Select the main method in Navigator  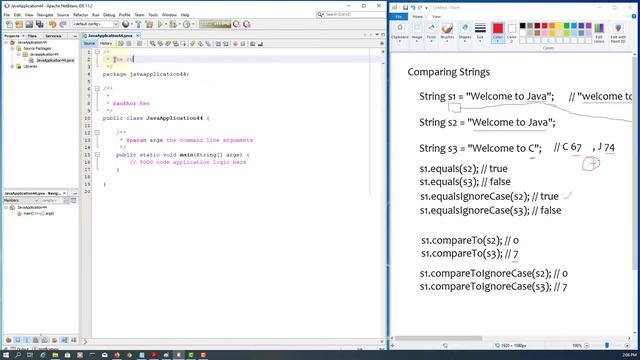(38, 213)
